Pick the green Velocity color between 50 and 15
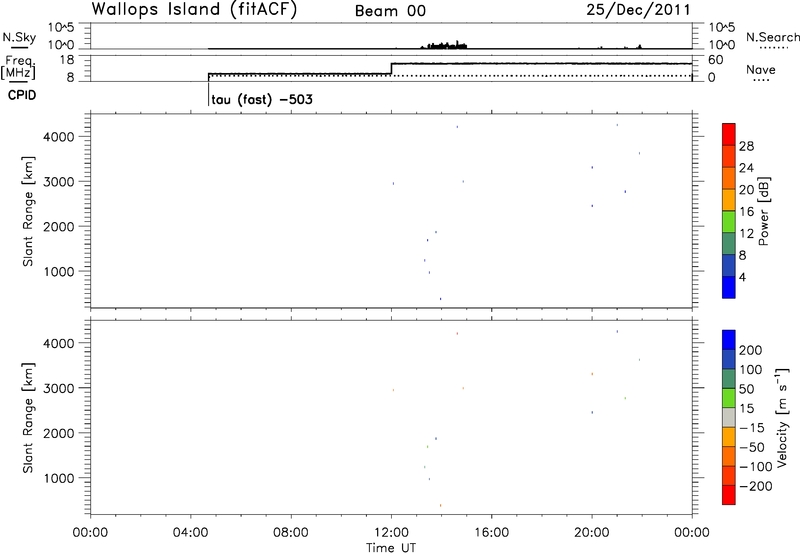The height and width of the screenshot is (554, 800). coord(729,398)
